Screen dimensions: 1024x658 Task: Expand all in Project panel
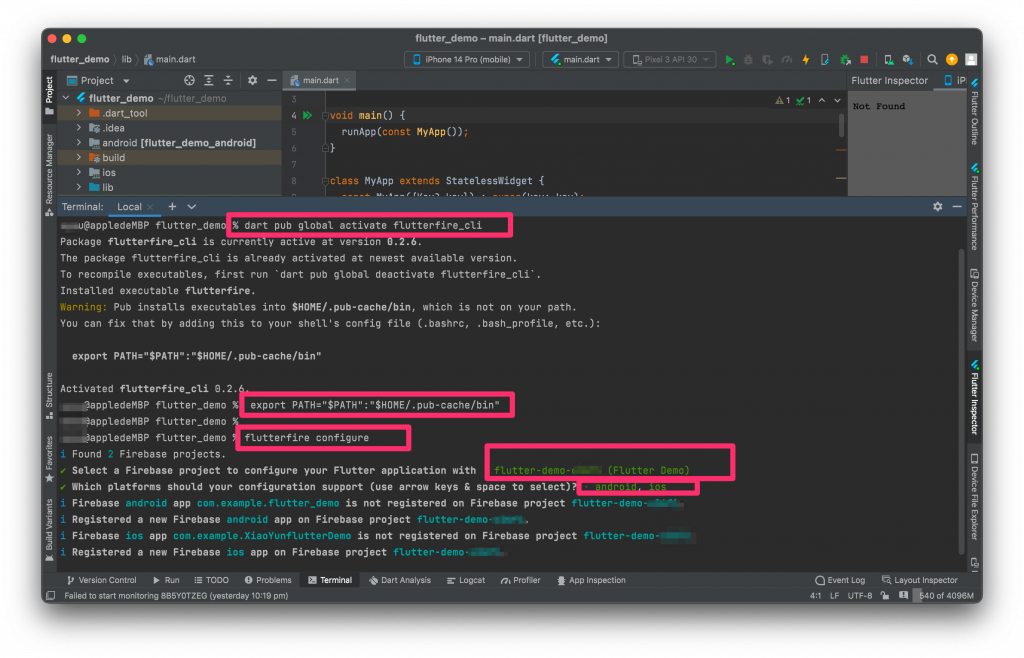pyautogui.click(x=208, y=80)
